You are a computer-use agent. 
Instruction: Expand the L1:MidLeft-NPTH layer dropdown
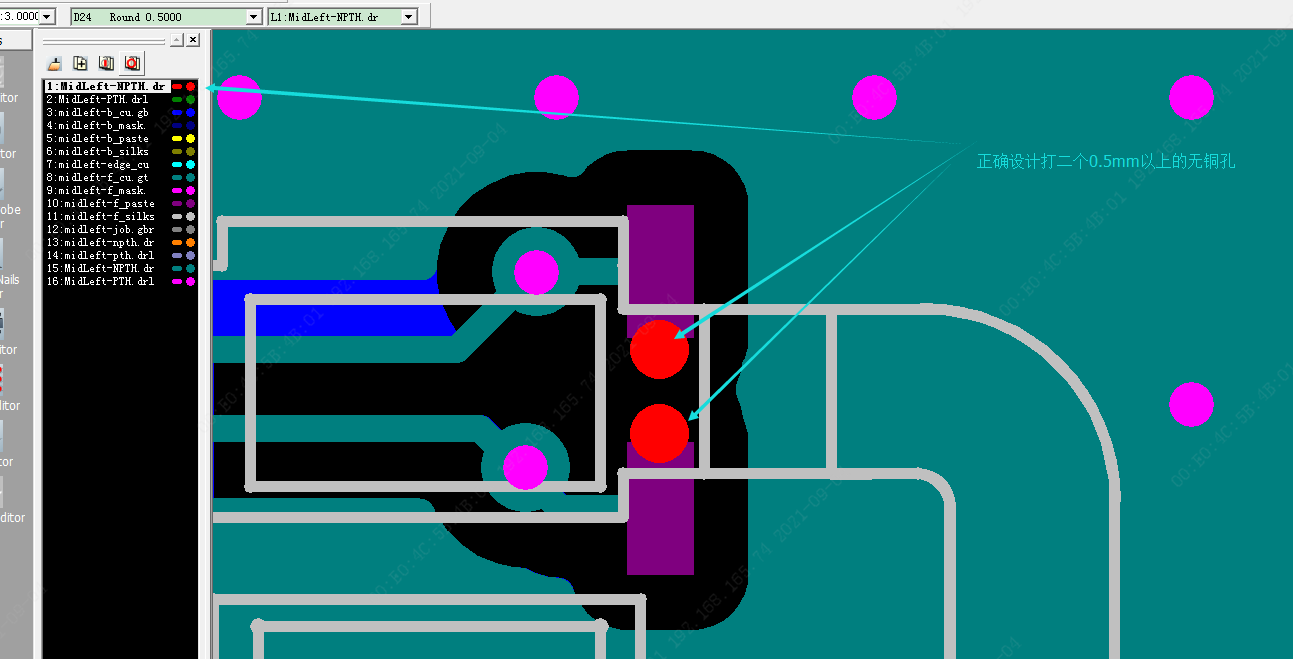(408, 17)
